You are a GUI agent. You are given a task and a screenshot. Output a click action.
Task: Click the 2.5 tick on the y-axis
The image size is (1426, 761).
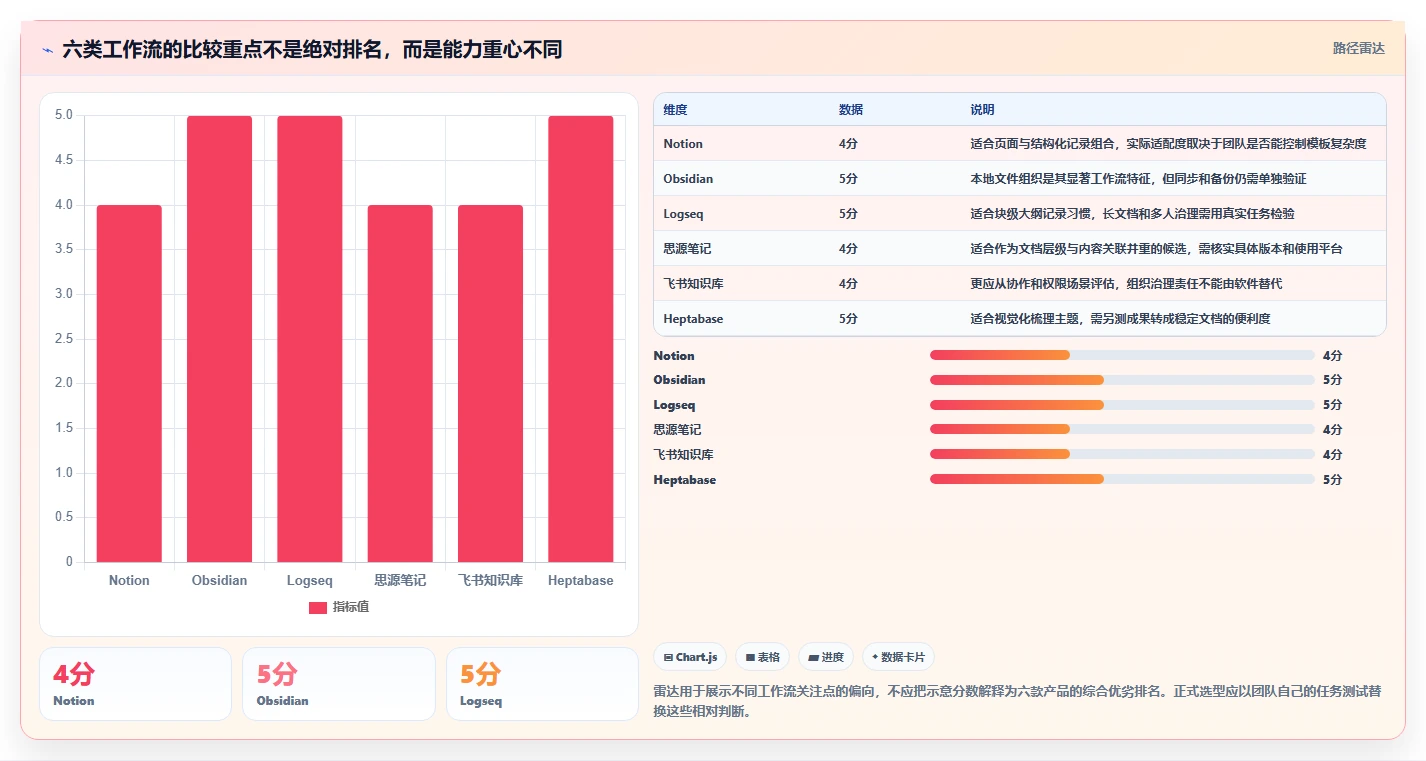[x=63, y=339]
